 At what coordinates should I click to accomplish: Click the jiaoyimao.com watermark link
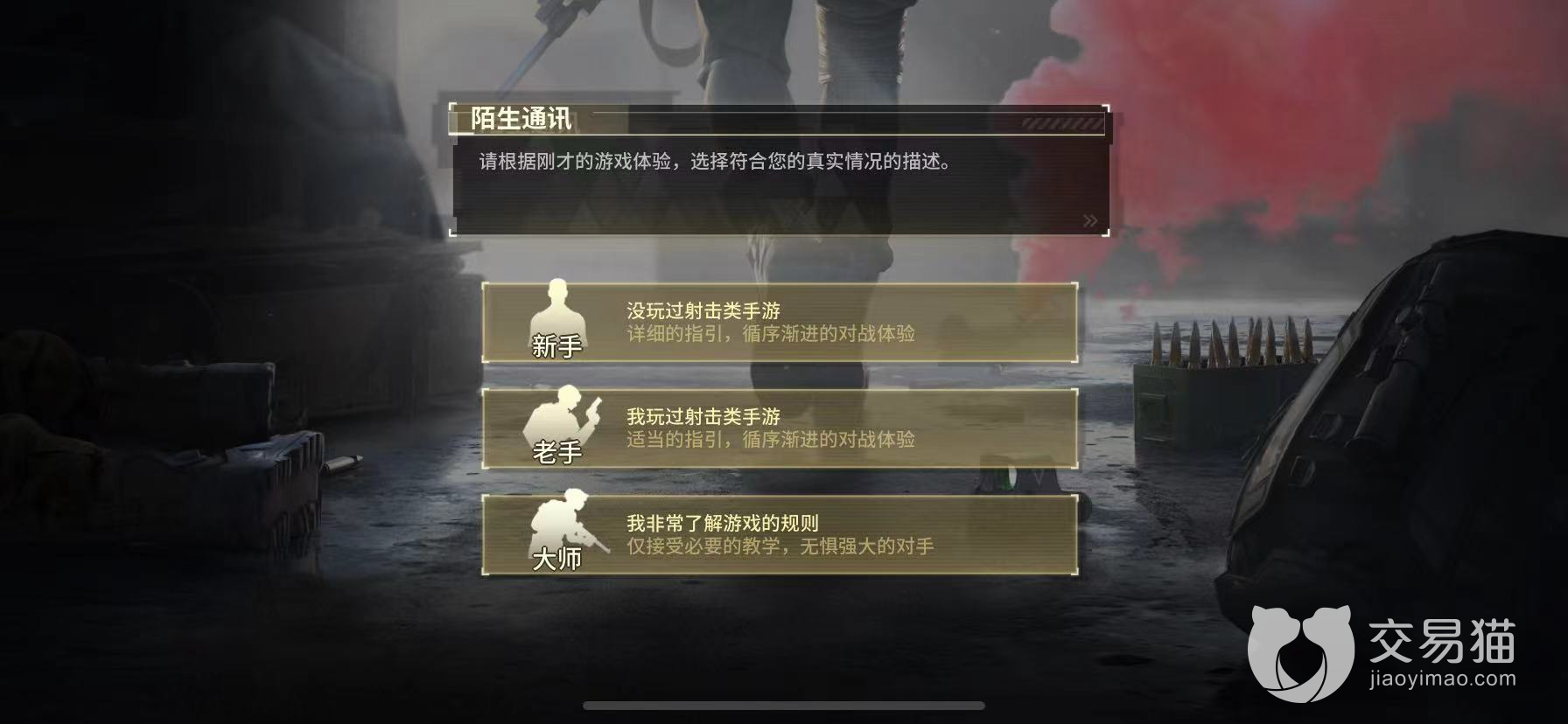(x=1435, y=678)
